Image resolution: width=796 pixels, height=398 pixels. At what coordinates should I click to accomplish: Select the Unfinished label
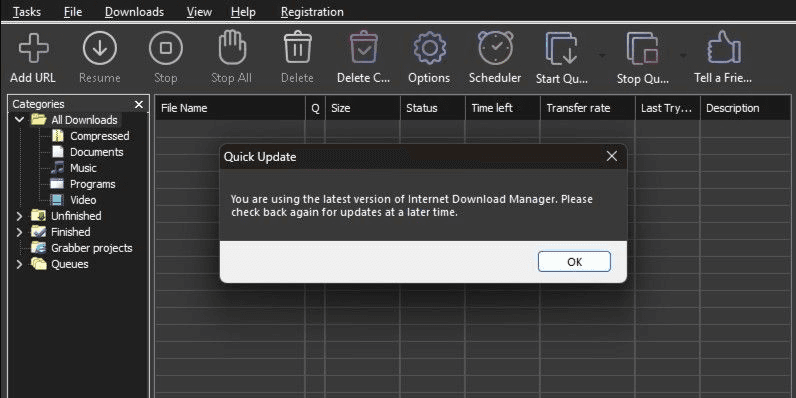coord(76,216)
